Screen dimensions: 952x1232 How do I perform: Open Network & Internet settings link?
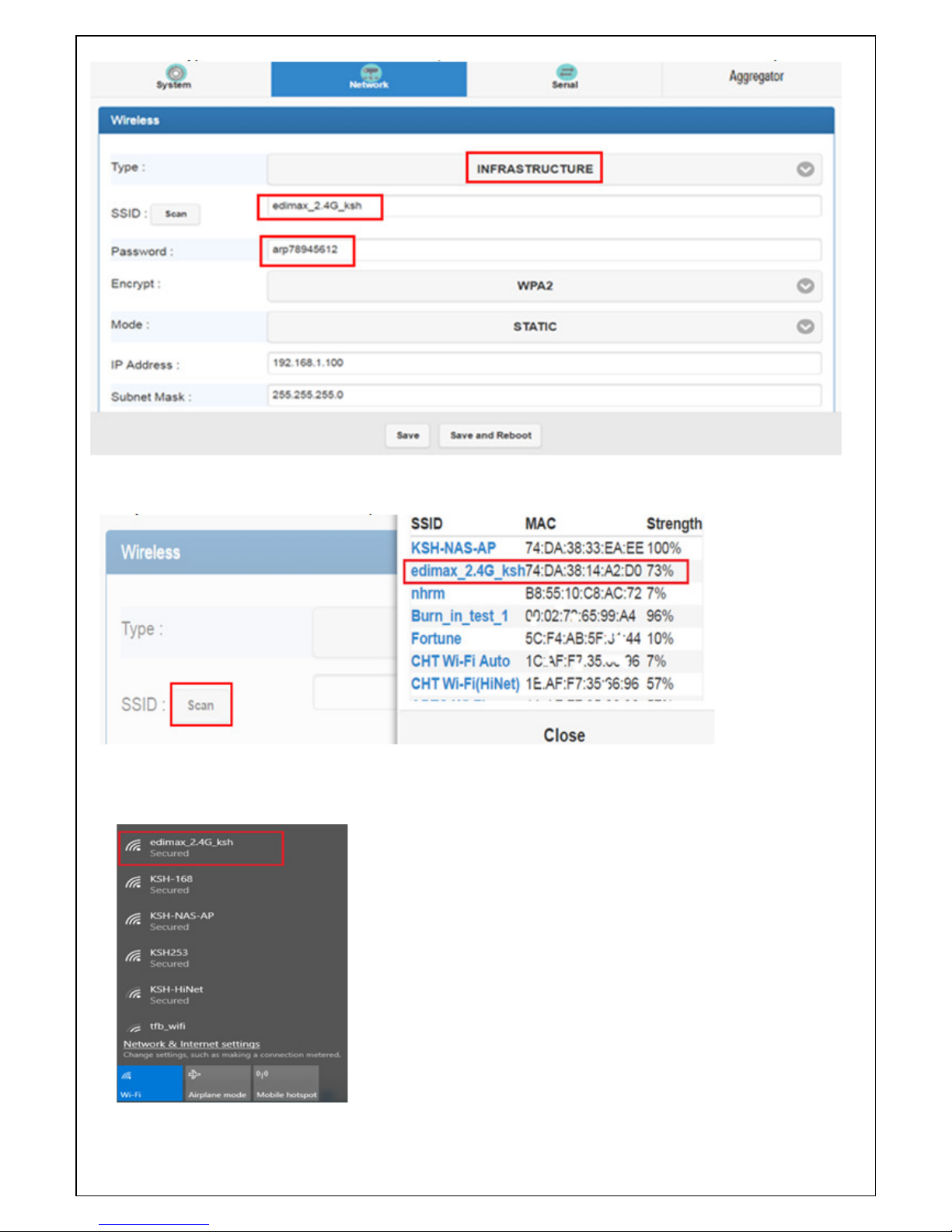(191, 1044)
